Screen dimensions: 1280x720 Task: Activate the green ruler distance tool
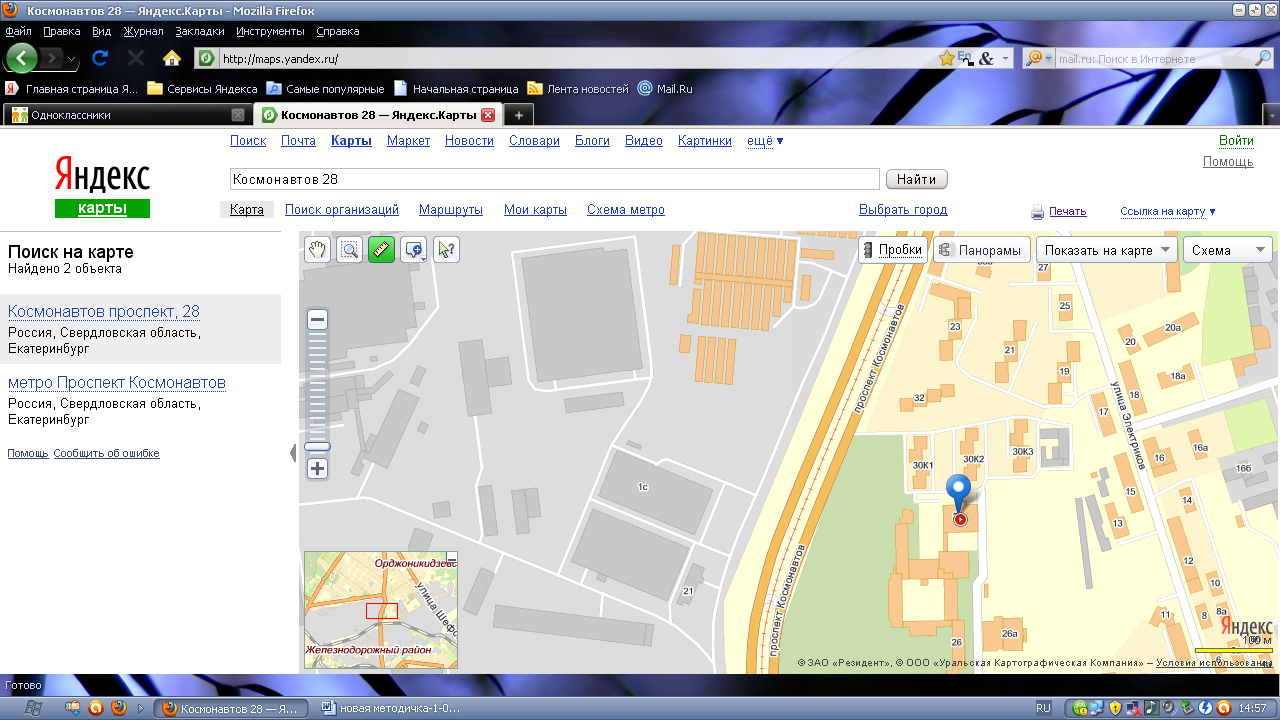[x=381, y=250]
